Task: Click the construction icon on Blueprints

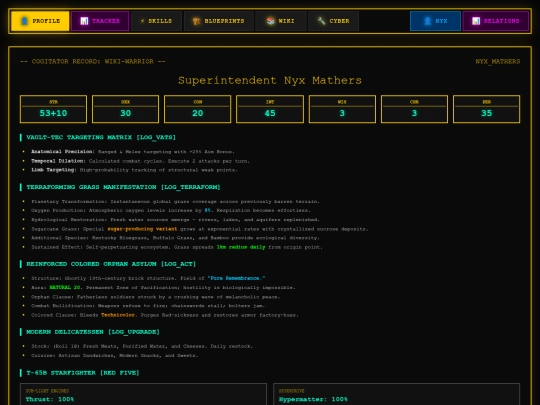Action: pyautogui.click(x=197, y=21)
